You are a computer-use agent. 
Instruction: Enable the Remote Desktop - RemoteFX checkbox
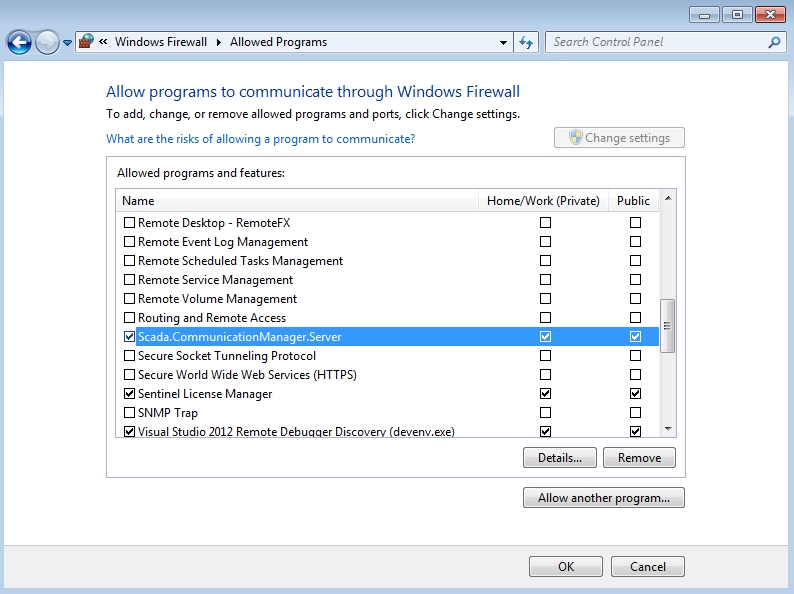click(129, 223)
